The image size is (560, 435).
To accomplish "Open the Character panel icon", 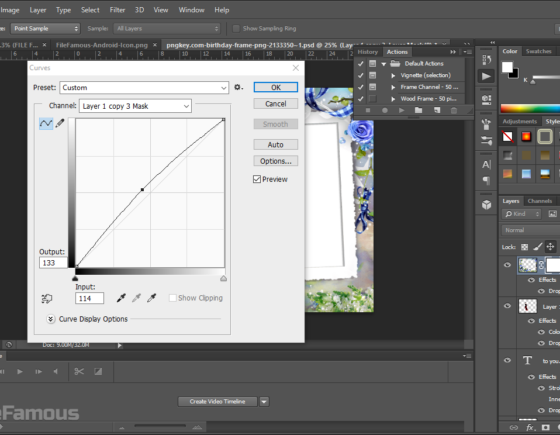I will (486, 165).
